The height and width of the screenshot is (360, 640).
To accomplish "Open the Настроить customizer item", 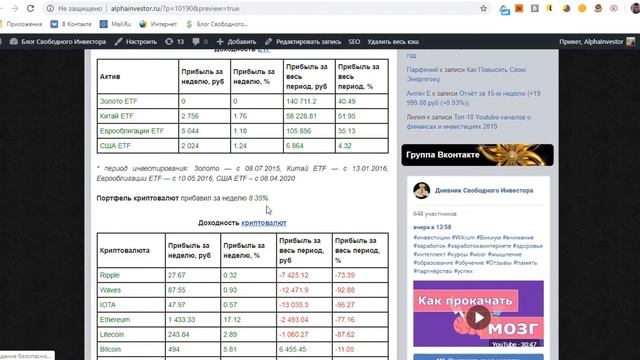I will tap(136, 42).
